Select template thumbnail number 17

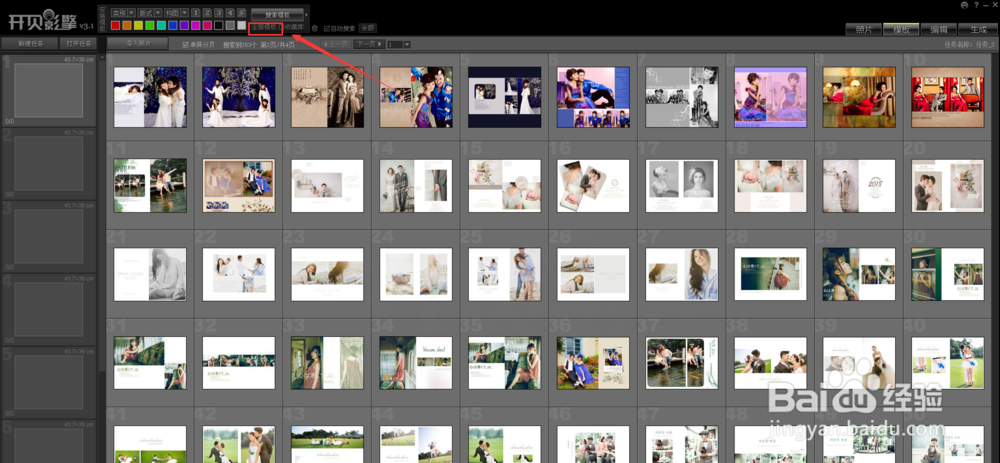click(682, 186)
